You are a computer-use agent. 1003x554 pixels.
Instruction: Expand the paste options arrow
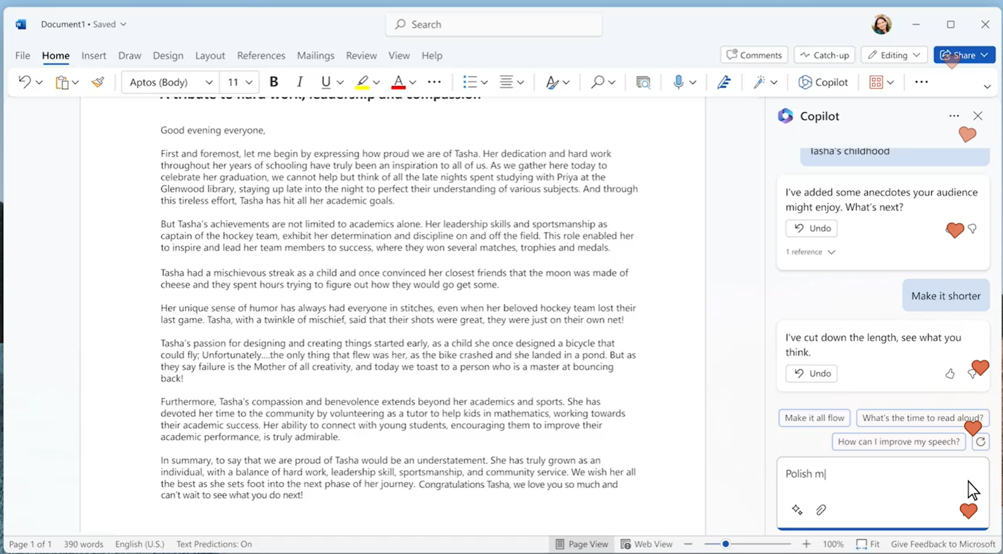[75, 82]
